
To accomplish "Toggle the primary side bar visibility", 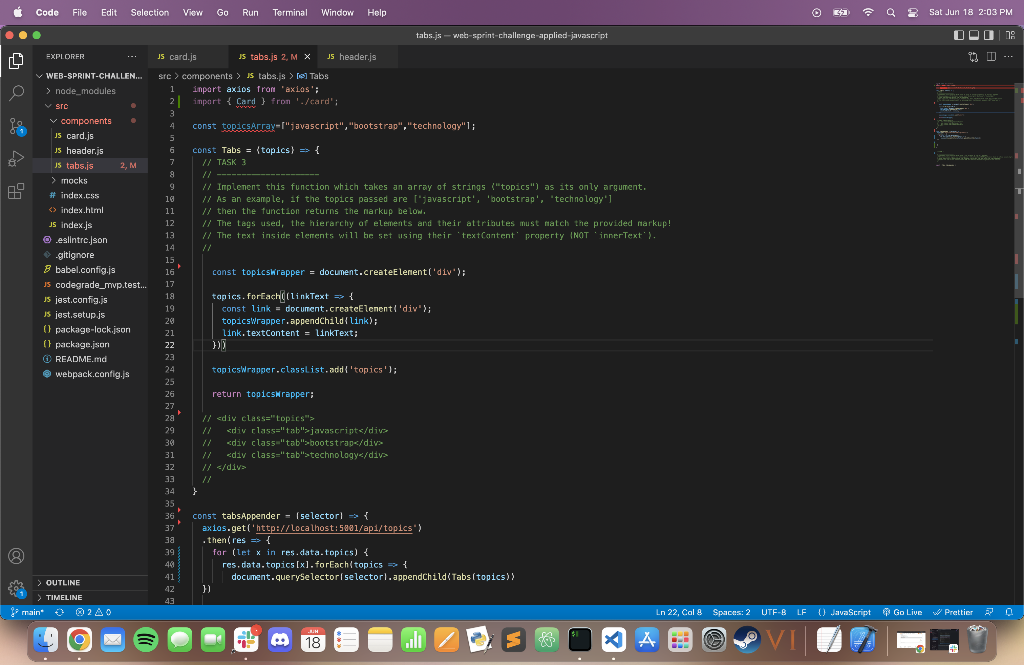I will (960, 35).
